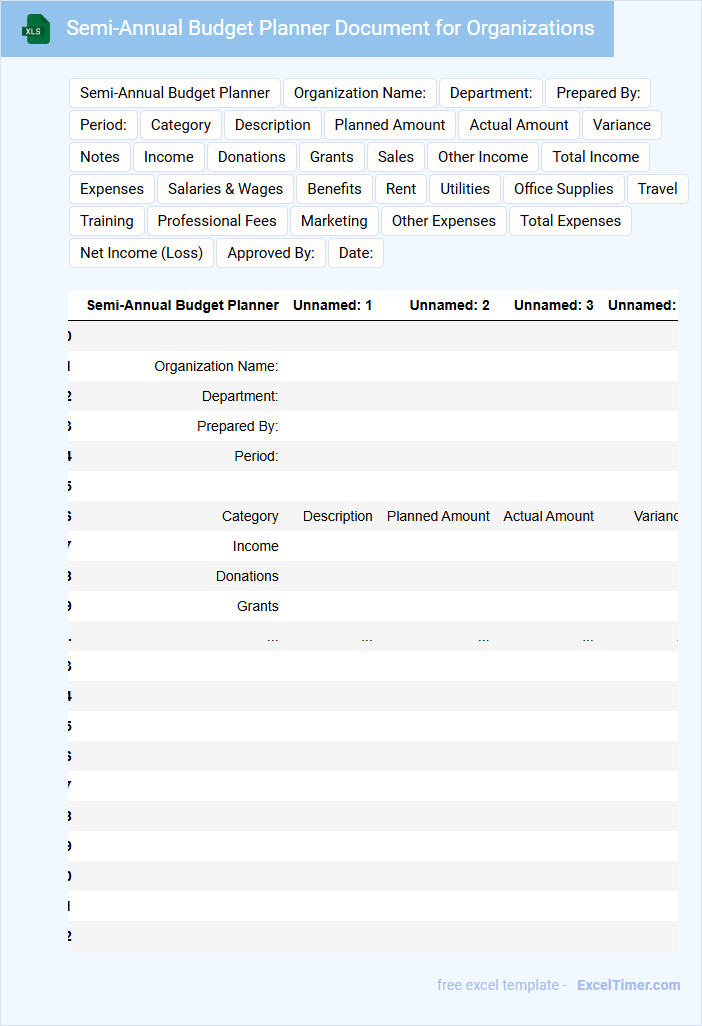The height and width of the screenshot is (1026, 702).
Task: Click the Organization Name: tag
Action: [x=360, y=93]
